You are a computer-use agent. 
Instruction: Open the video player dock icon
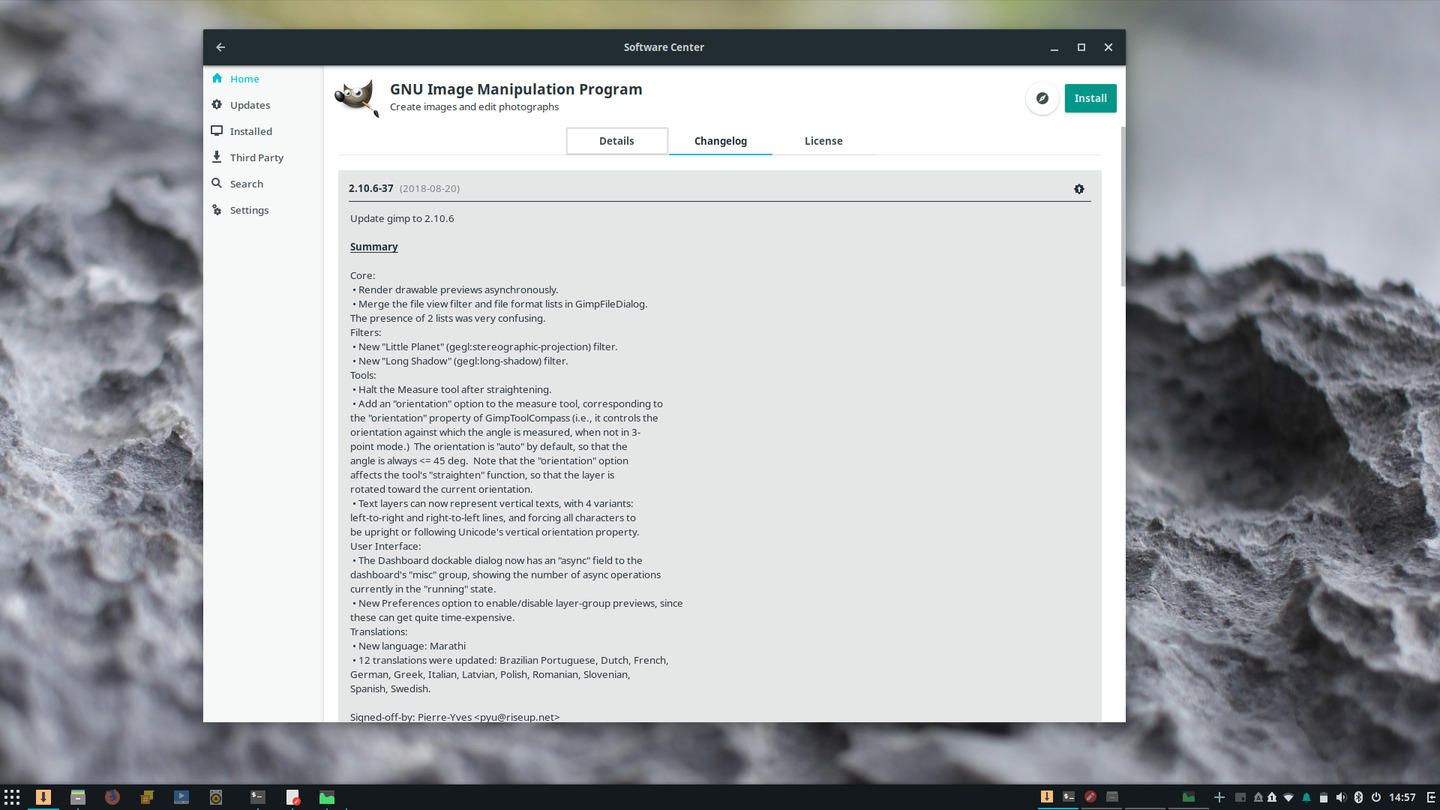pos(181,797)
